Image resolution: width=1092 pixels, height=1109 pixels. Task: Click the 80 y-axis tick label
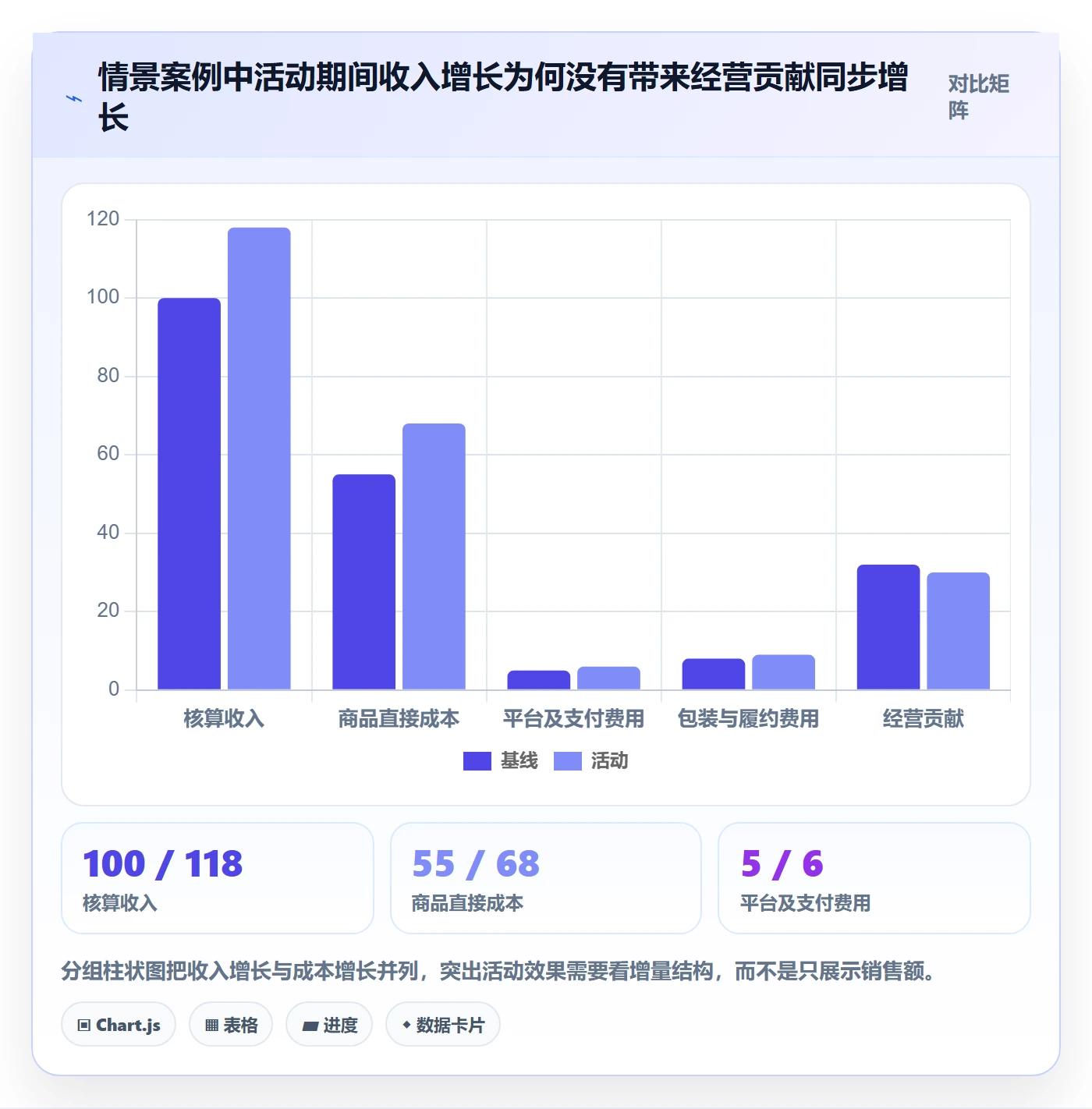click(x=108, y=376)
